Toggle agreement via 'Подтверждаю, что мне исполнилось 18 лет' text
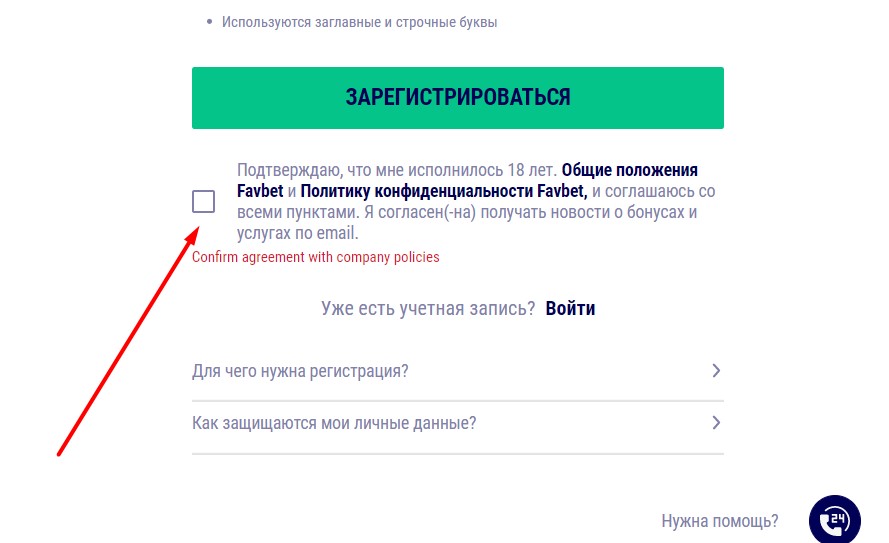 tap(396, 170)
